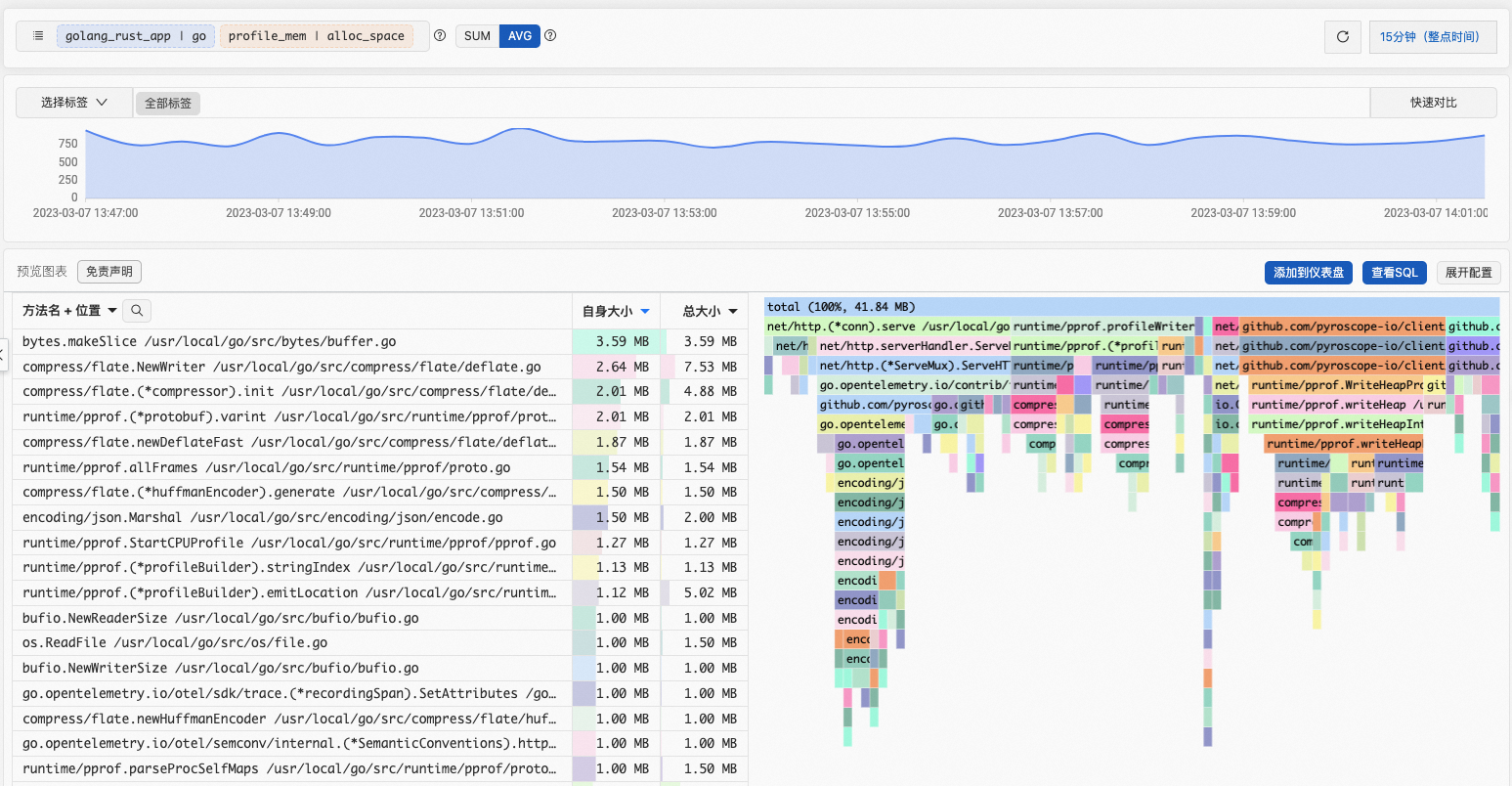The width and height of the screenshot is (1512, 786).
Task: Click the help icon next to AVG
Action: pyautogui.click(x=550, y=36)
